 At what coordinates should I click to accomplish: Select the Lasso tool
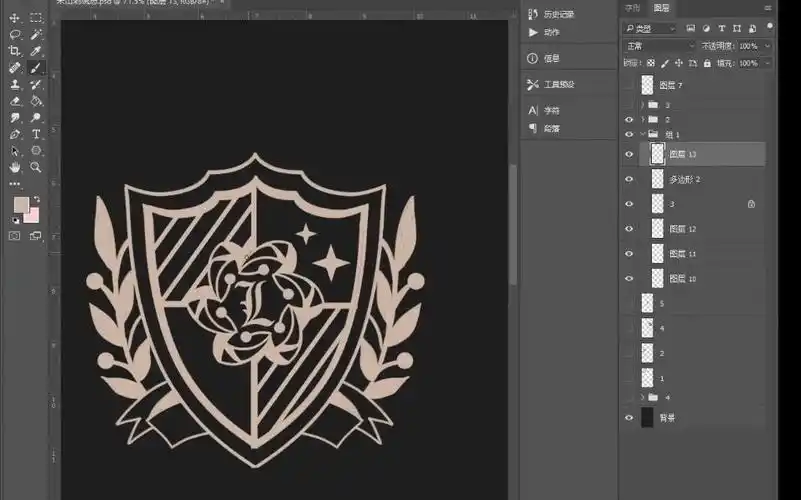[14, 35]
